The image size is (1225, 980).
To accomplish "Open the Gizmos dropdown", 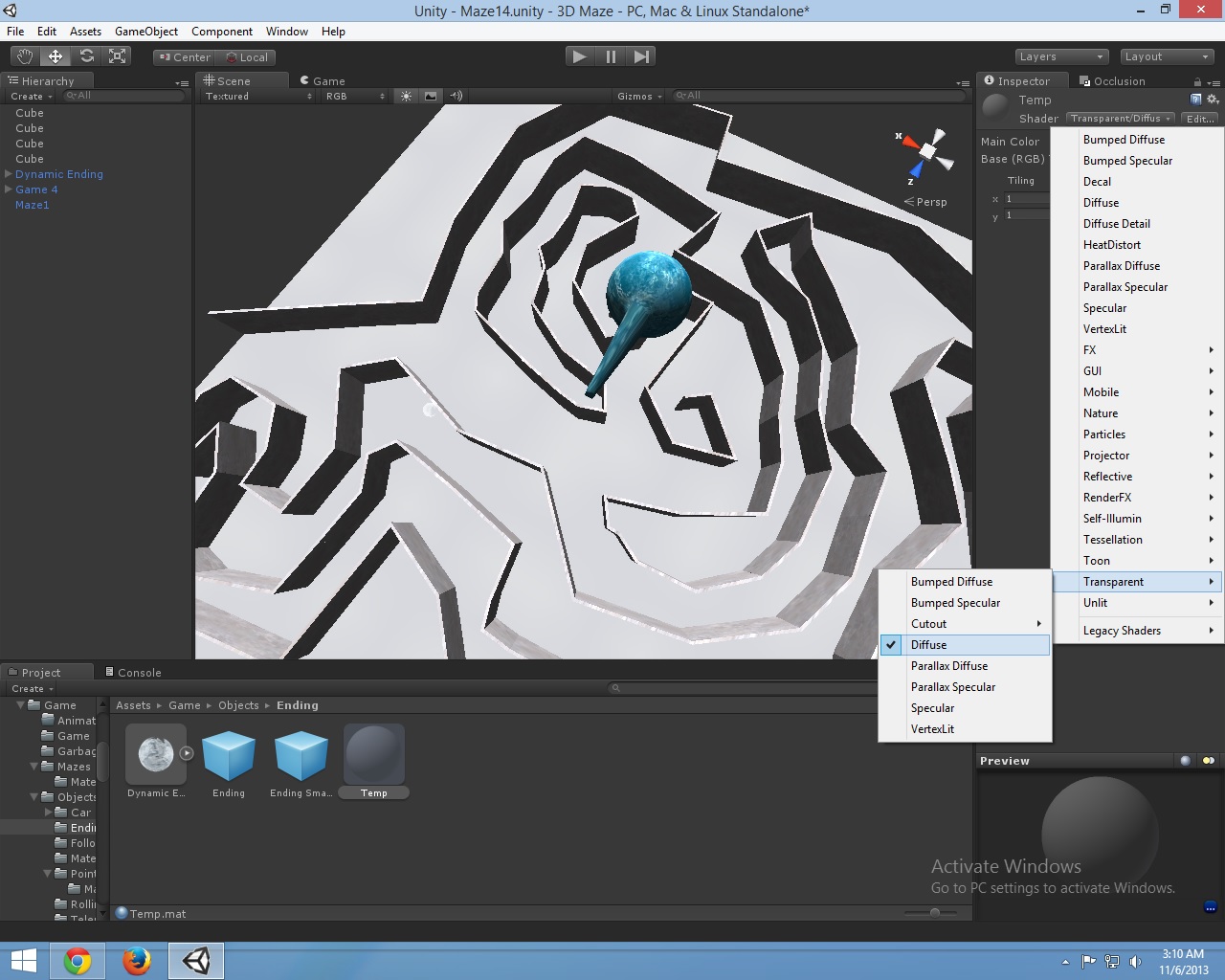I will (640, 96).
